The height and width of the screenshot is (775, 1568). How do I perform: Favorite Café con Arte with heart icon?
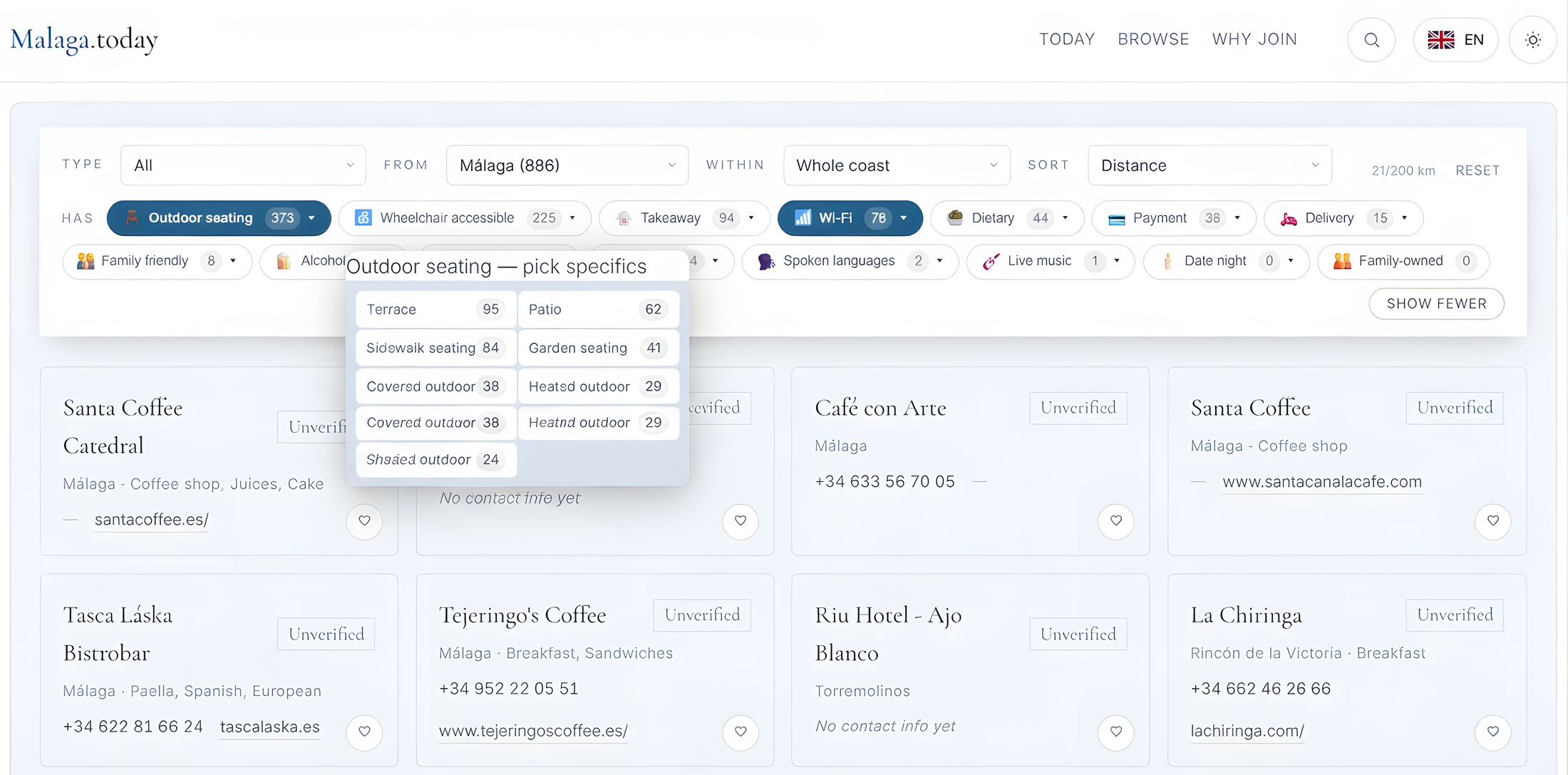click(1116, 520)
